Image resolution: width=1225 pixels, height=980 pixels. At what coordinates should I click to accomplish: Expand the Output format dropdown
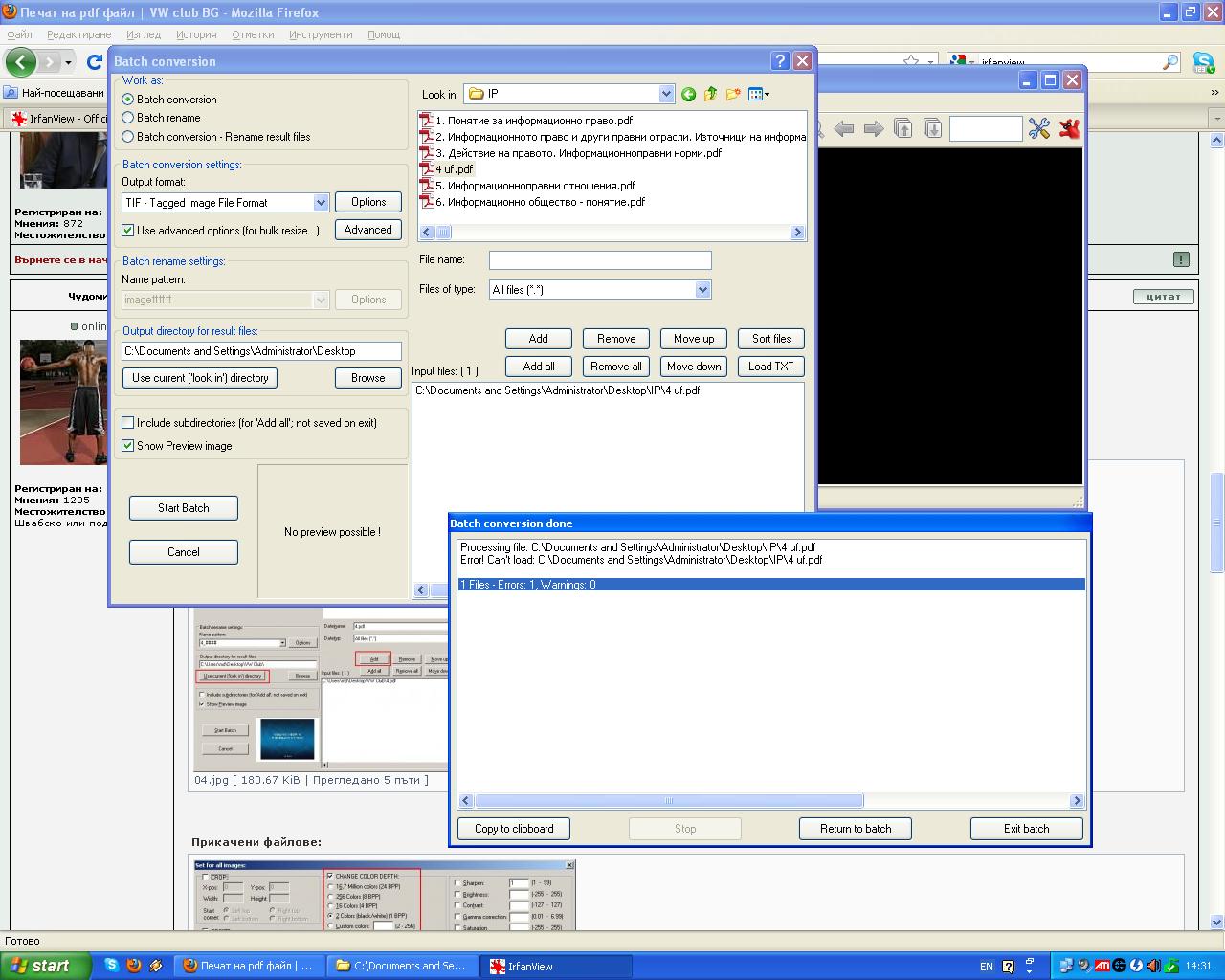coord(321,203)
